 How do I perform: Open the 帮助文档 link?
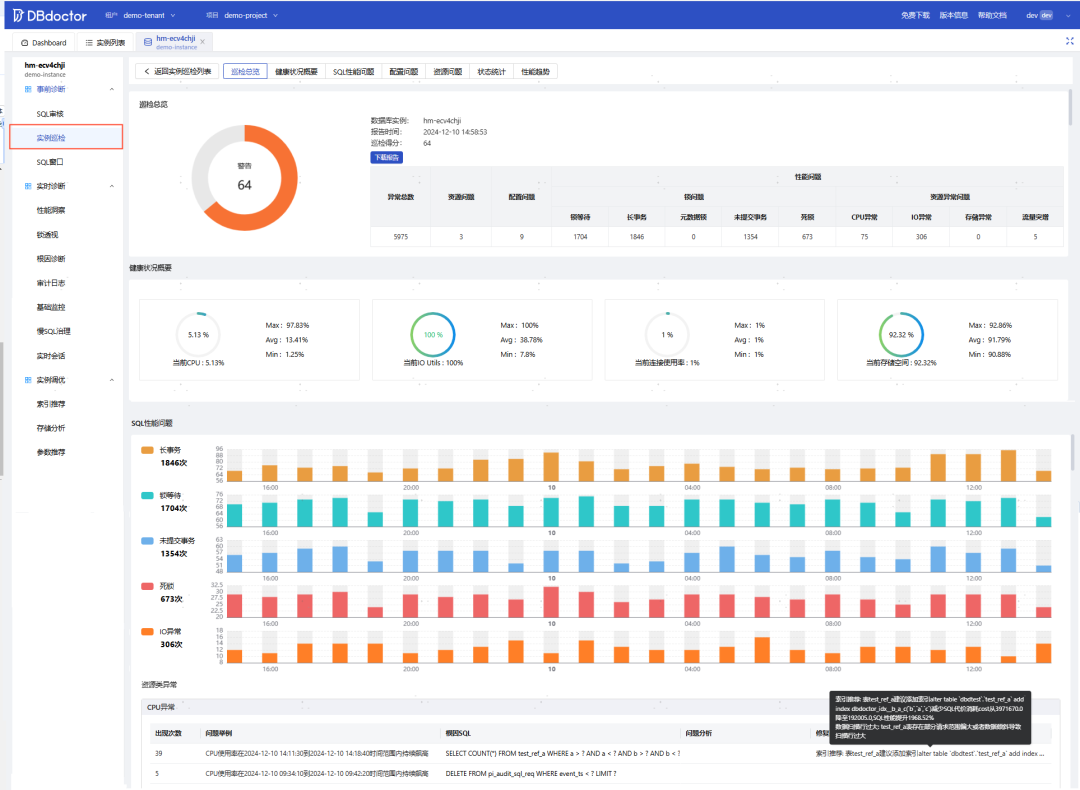993,15
